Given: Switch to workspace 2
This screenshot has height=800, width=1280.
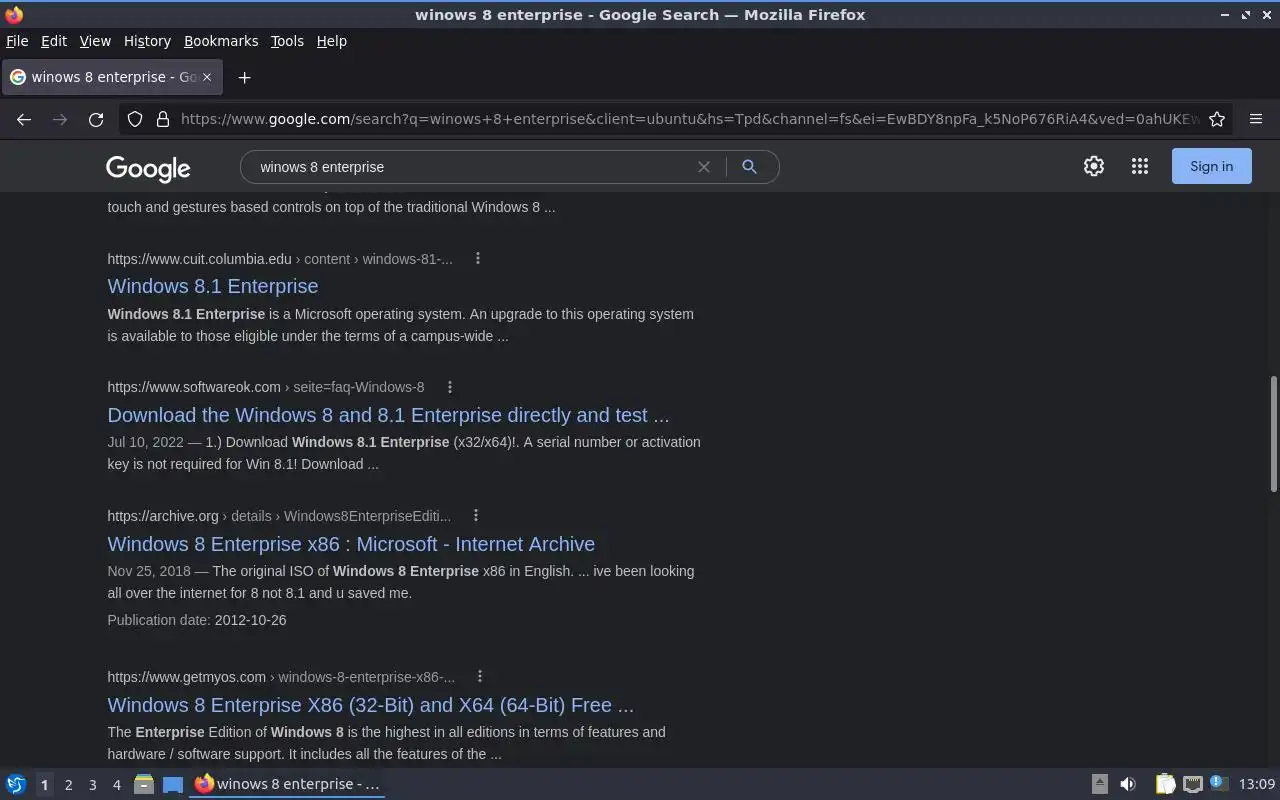Looking at the screenshot, I should click(68, 785).
